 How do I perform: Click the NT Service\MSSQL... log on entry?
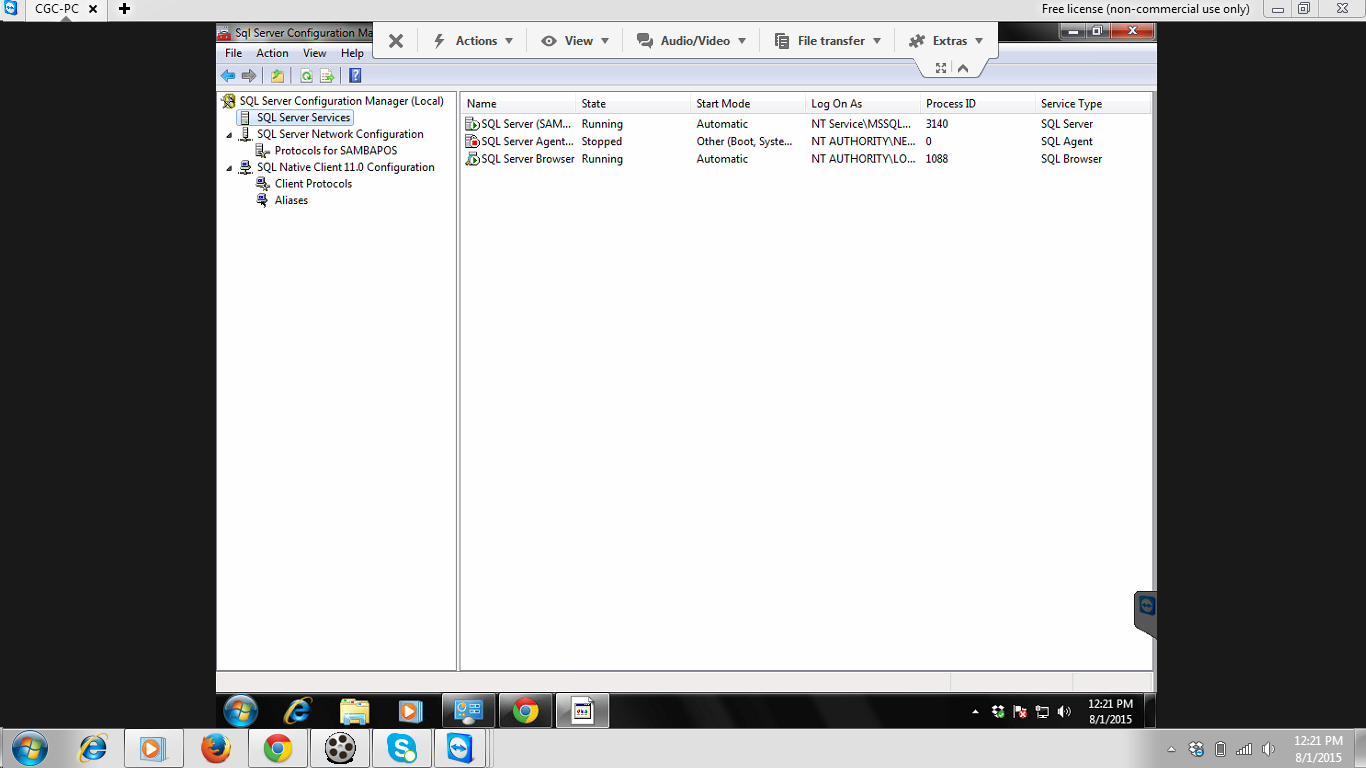[x=861, y=124]
